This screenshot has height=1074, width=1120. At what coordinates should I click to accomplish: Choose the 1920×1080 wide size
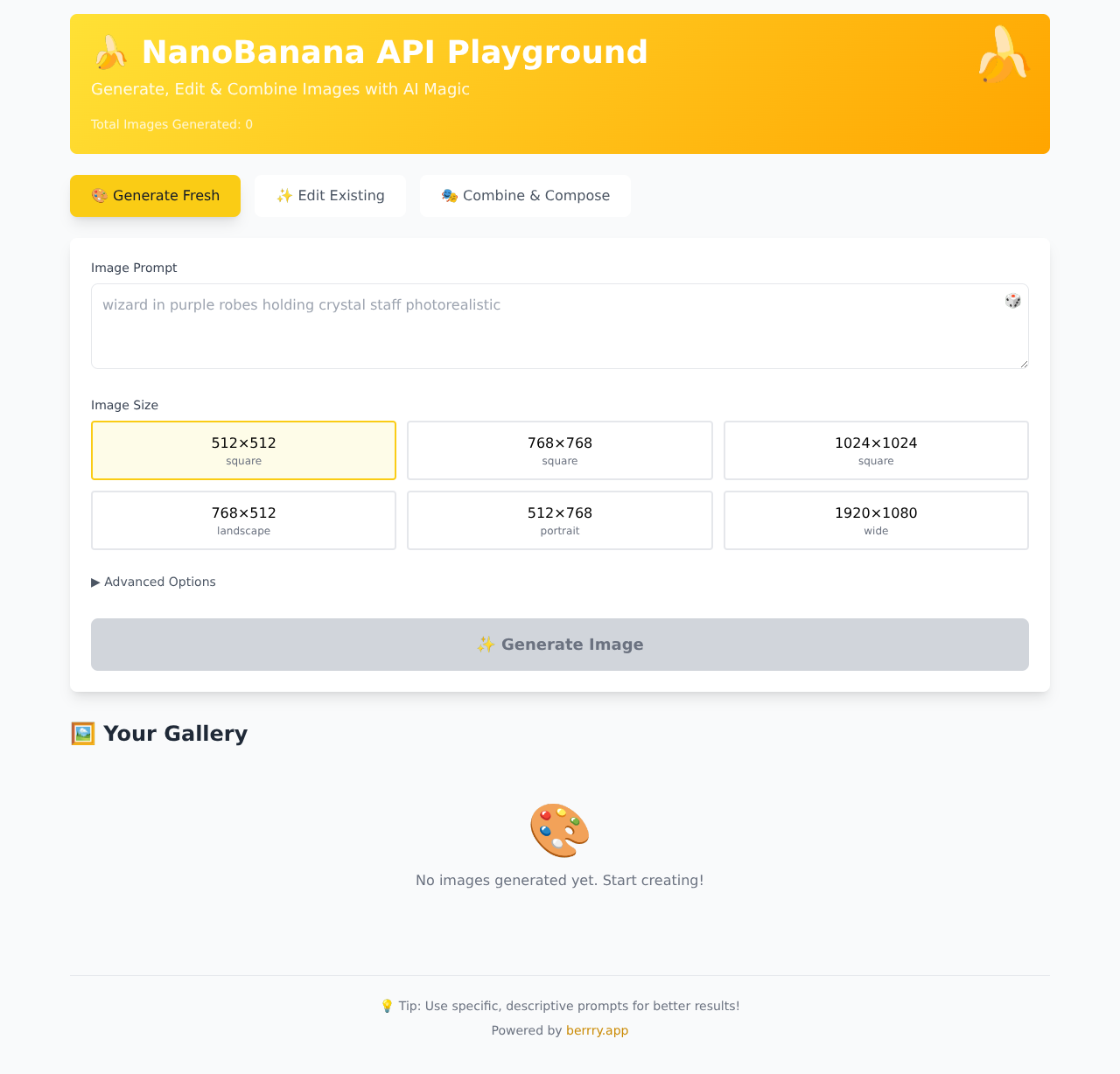point(876,520)
